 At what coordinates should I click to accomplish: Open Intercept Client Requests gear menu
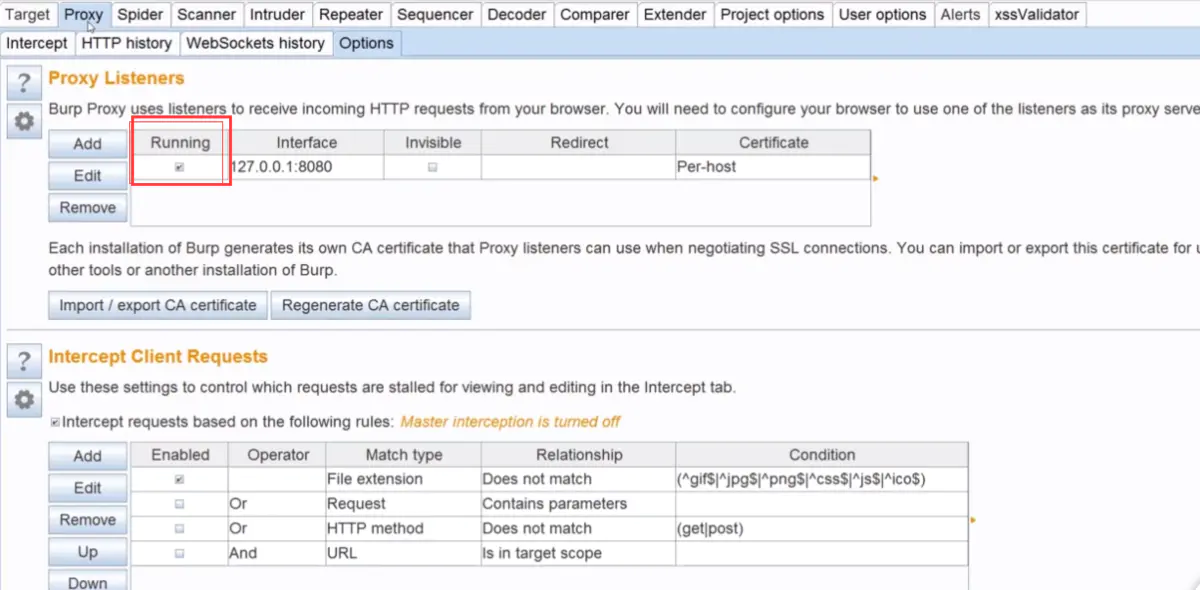24,400
